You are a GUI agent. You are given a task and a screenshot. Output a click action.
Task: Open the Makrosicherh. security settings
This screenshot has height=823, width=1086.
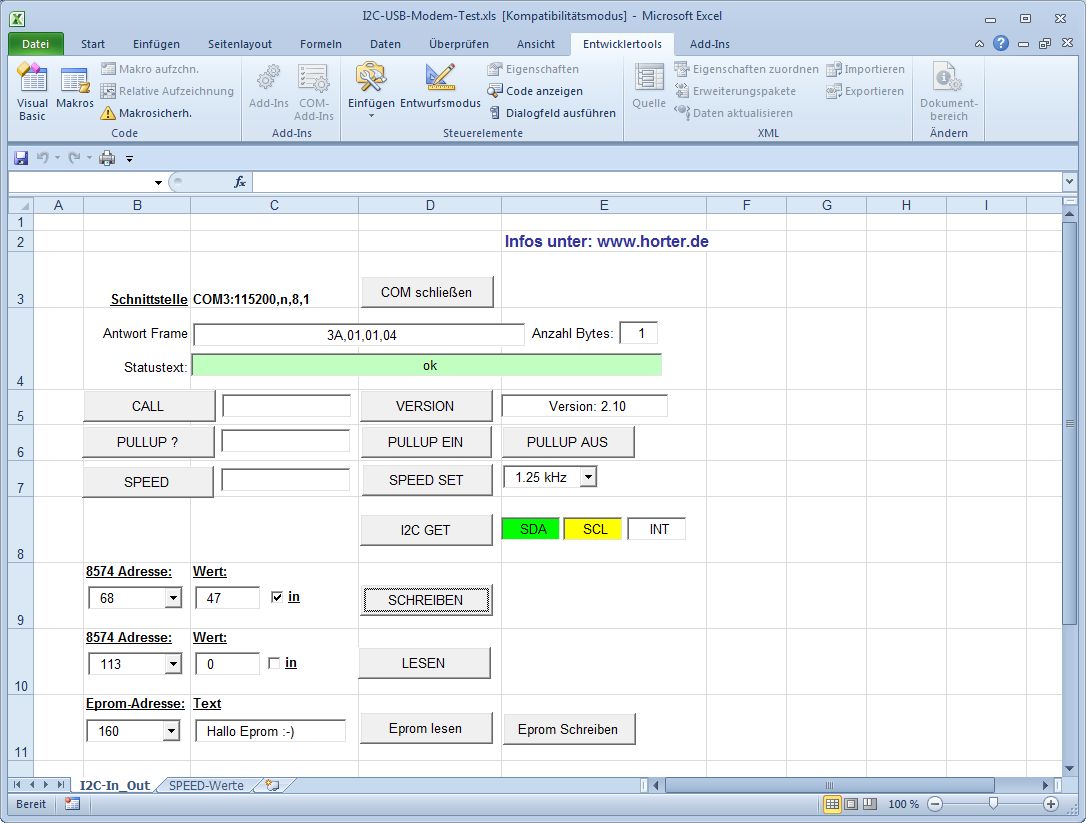[x=146, y=113]
